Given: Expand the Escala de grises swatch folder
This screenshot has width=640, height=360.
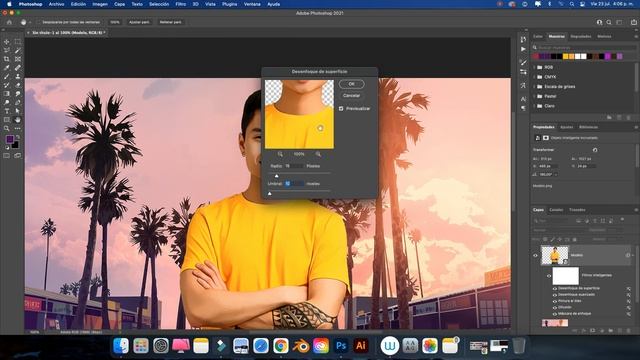Looking at the screenshot, I should 535,87.
